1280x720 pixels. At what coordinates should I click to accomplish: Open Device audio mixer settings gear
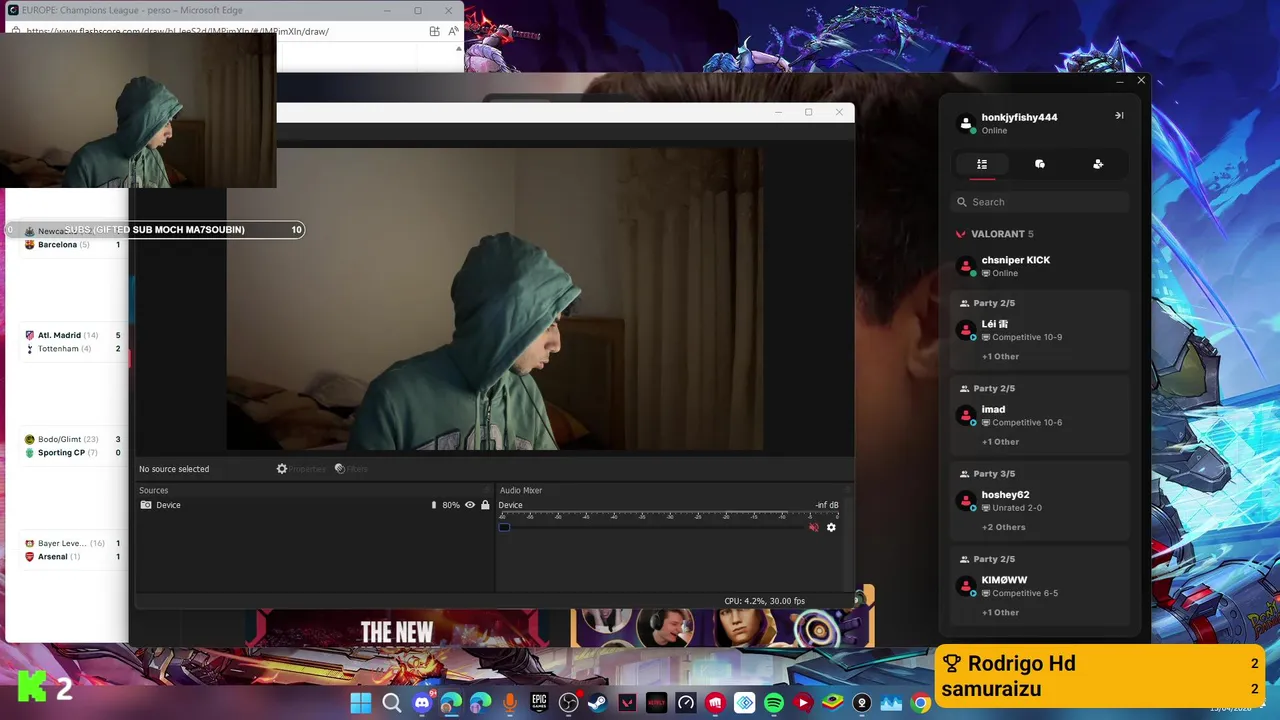[831, 527]
